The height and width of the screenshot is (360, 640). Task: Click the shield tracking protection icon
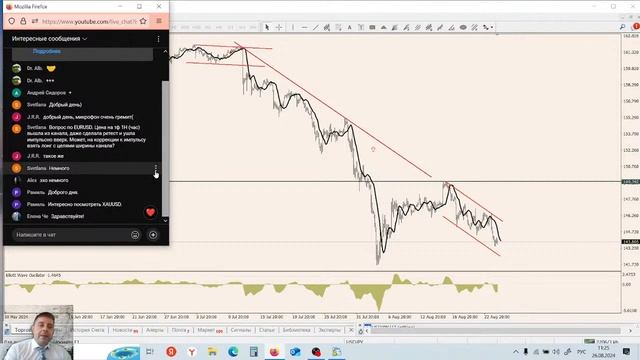[x=12, y=21]
